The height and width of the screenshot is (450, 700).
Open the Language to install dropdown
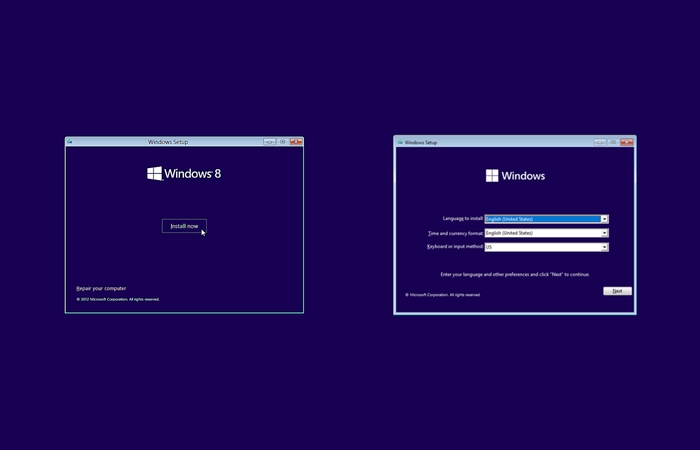click(546, 219)
